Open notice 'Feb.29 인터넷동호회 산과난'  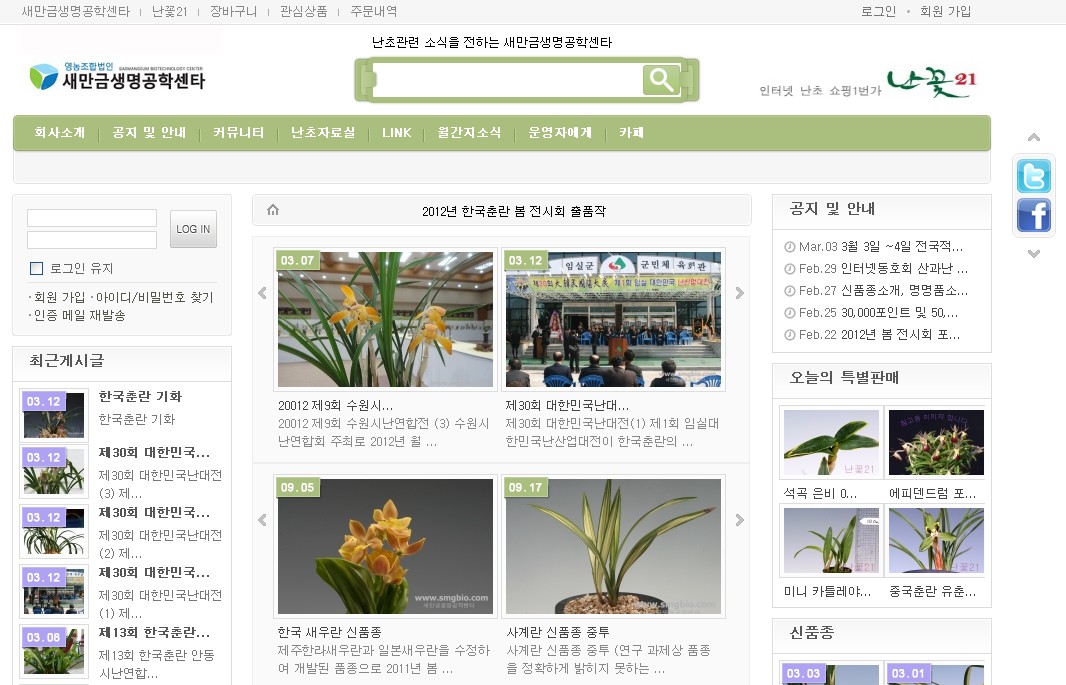click(883, 268)
